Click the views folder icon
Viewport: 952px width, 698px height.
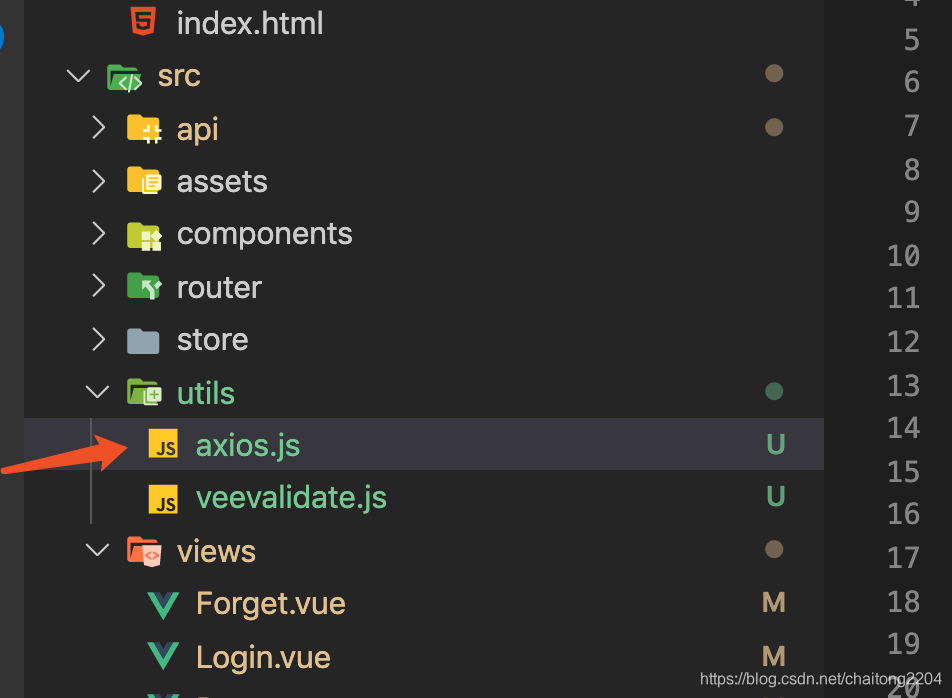click(142, 550)
